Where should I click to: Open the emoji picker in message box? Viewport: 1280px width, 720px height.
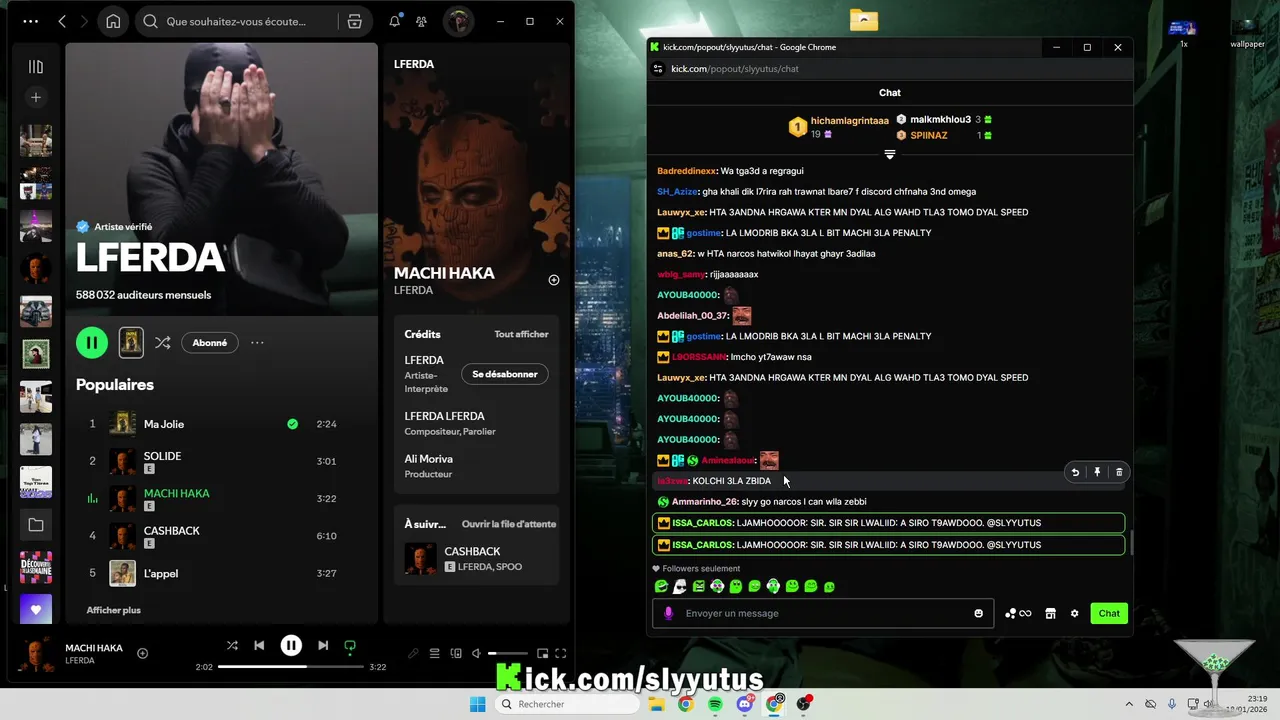[978, 613]
